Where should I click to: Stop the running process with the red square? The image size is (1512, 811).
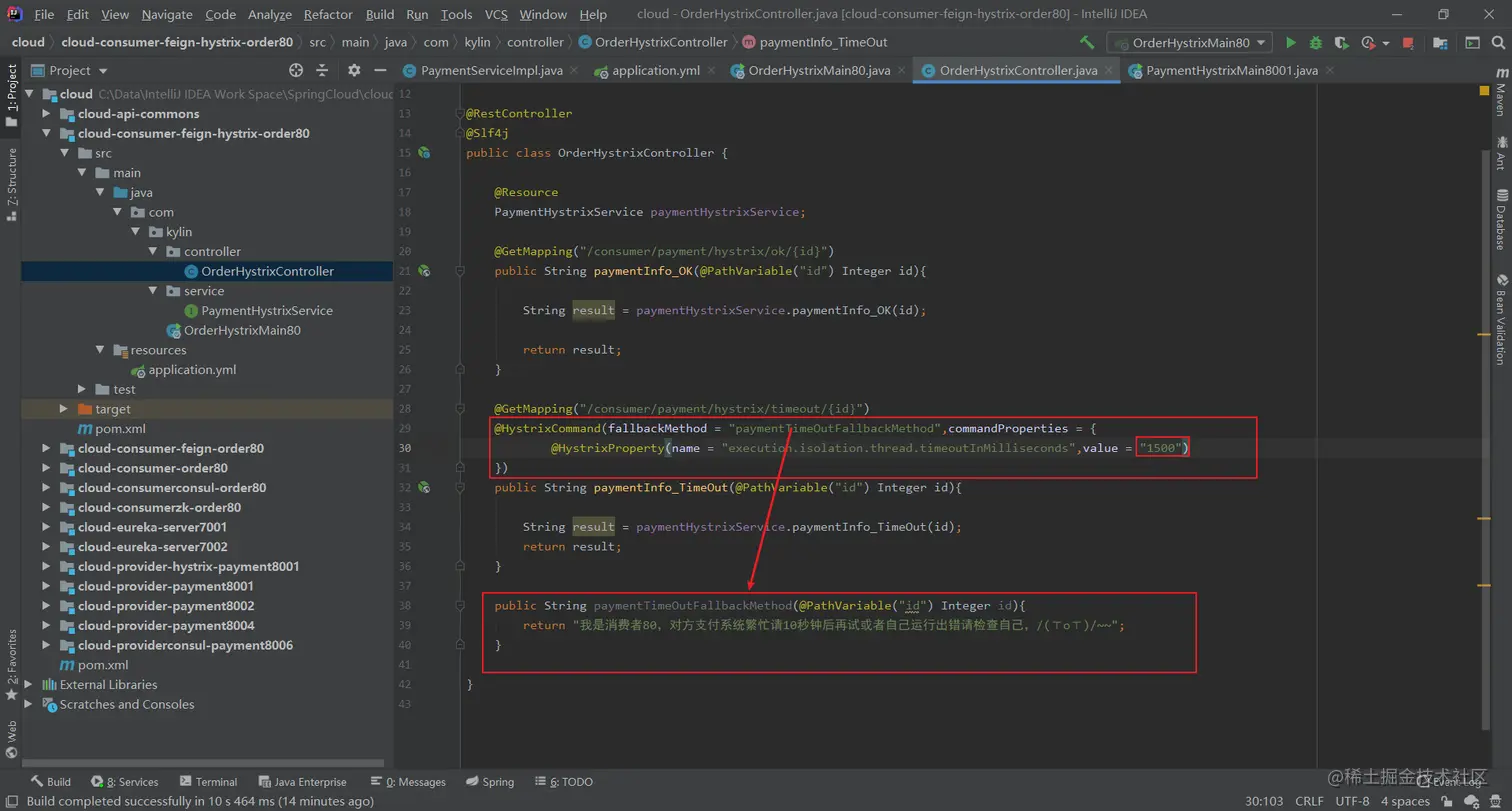tap(1408, 43)
